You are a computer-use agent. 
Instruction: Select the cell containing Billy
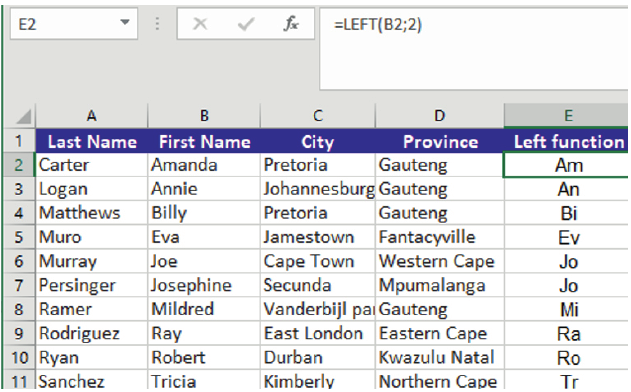[x=204, y=213]
